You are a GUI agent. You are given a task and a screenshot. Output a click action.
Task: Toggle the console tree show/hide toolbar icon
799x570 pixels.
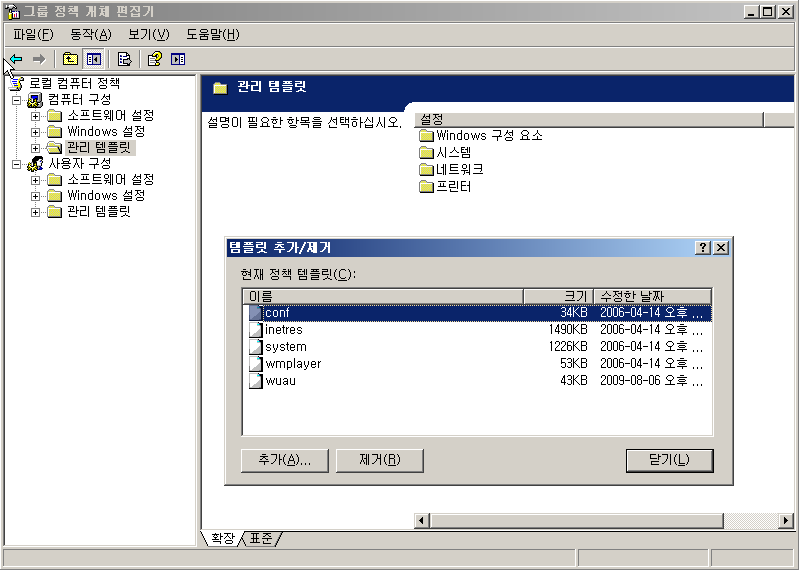click(94, 59)
